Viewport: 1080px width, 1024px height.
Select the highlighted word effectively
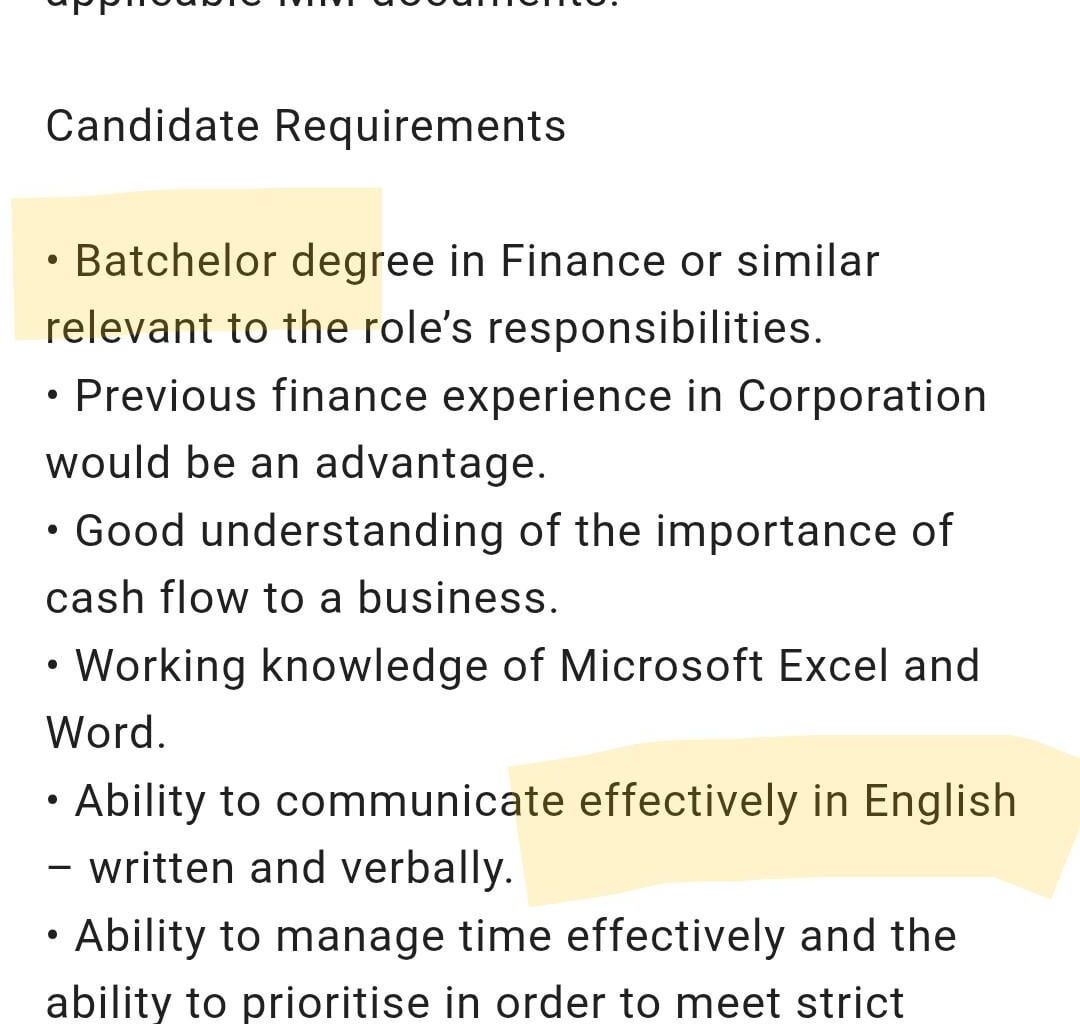688,801
